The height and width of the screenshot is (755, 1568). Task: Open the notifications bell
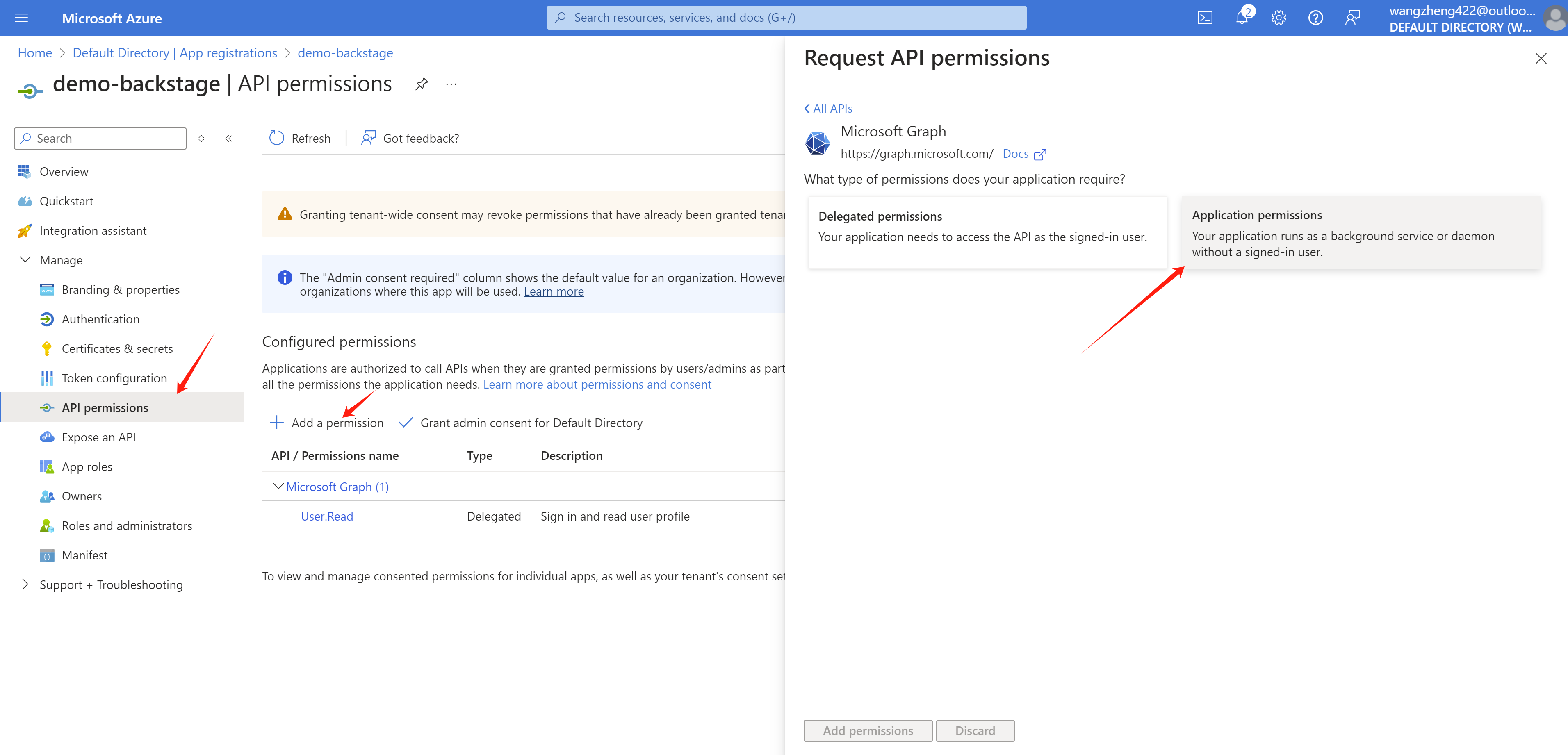[x=1242, y=18]
